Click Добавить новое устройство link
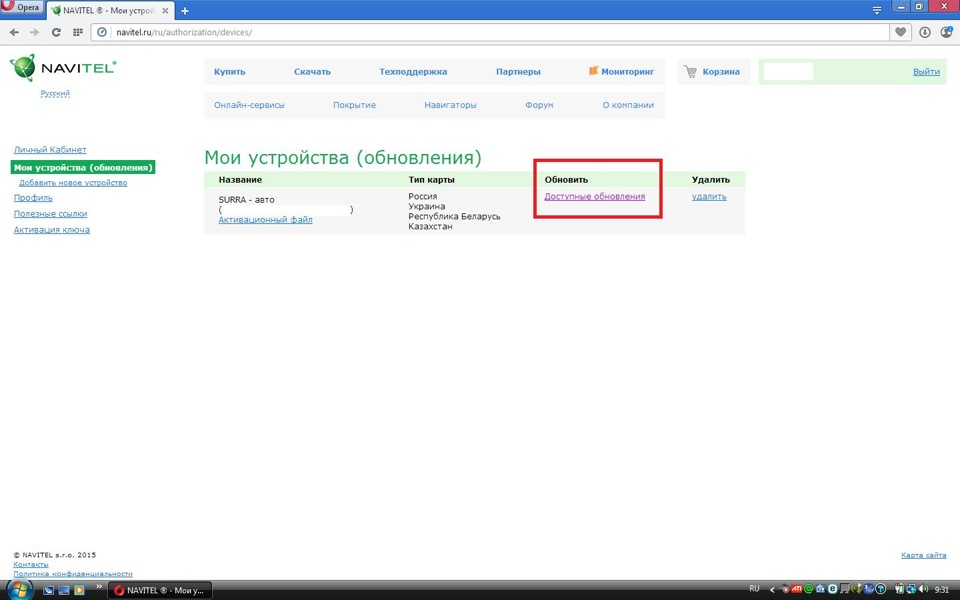This screenshot has height=600, width=960. click(x=73, y=182)
